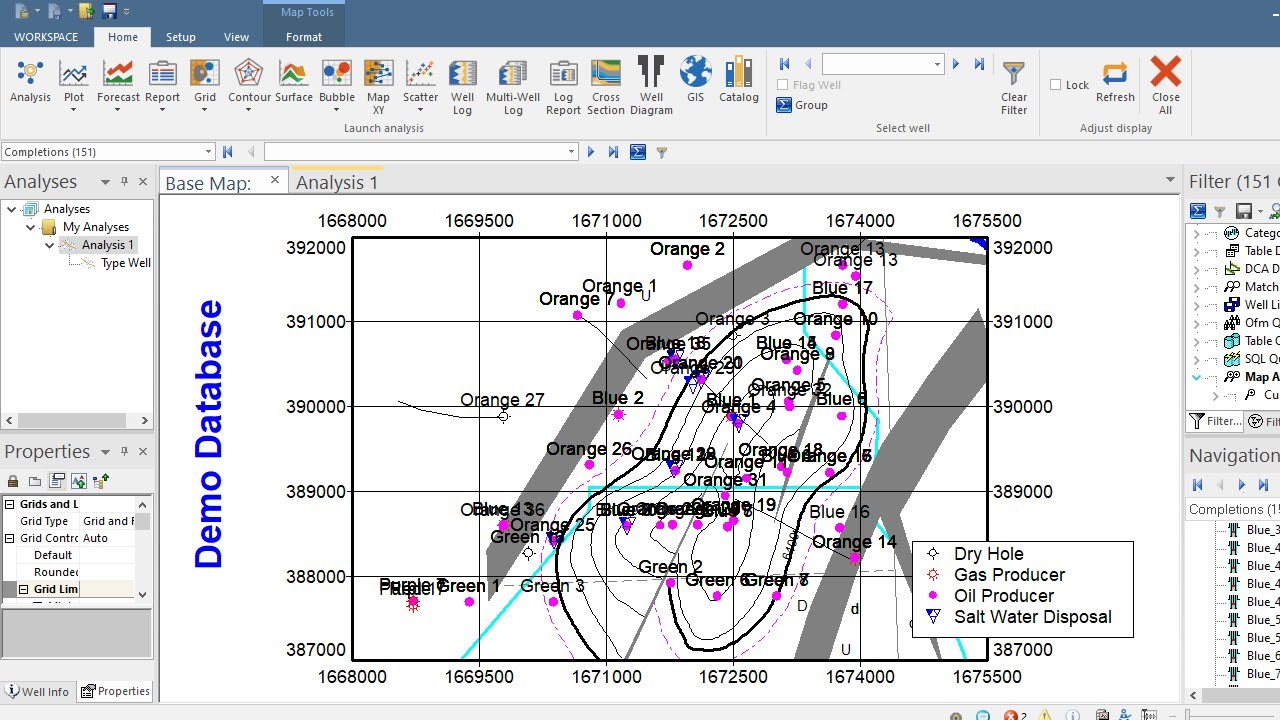1280x720 pixels.
Task: Tick the Flag Well checkbox
Action: pos(784,85)
